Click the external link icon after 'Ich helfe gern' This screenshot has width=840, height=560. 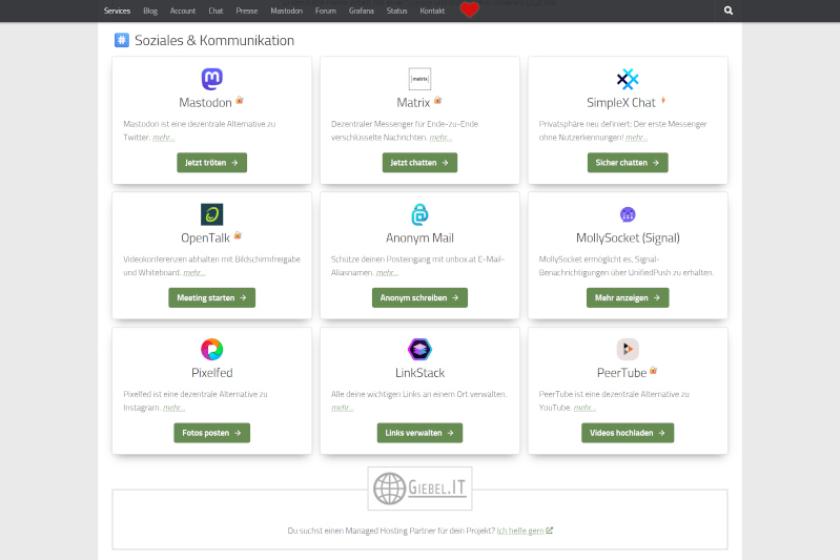[x=549, y=531]
